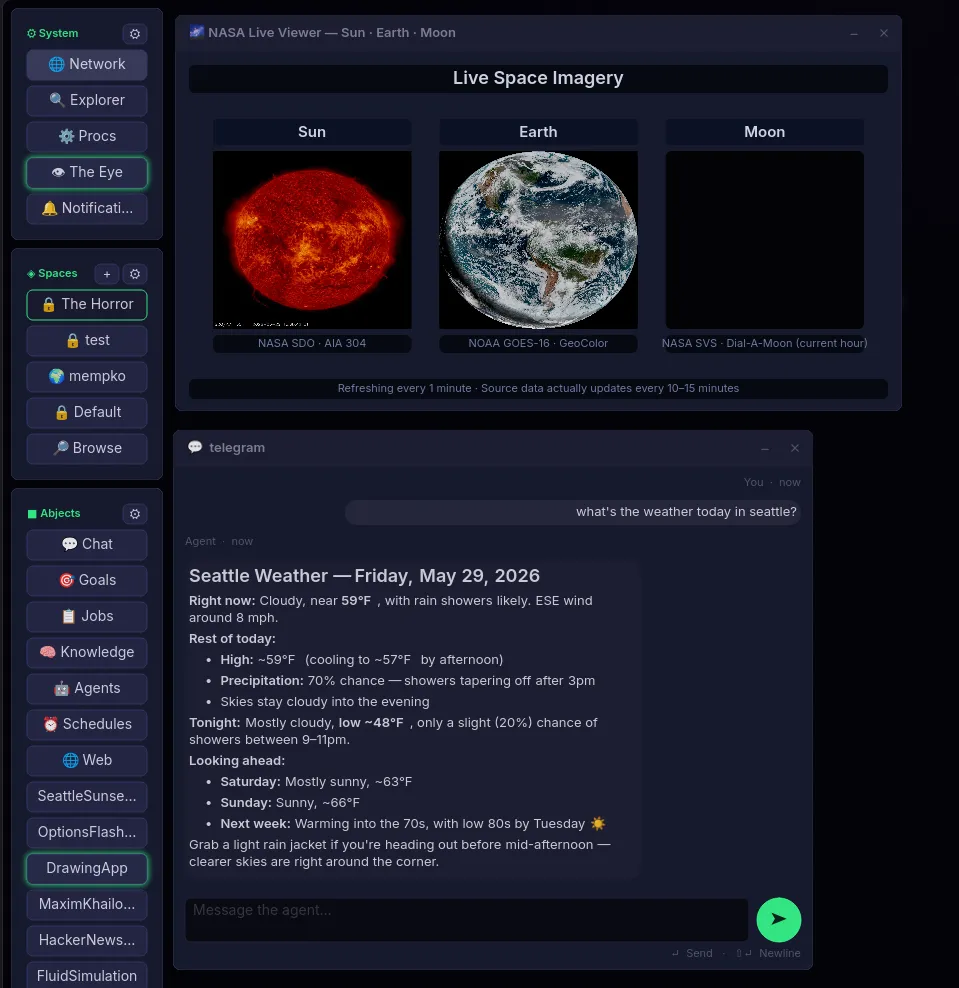This screenshot has height=988, width=959.
Task: Focus the Message the agent input
Action: click(x=466, y=919)
